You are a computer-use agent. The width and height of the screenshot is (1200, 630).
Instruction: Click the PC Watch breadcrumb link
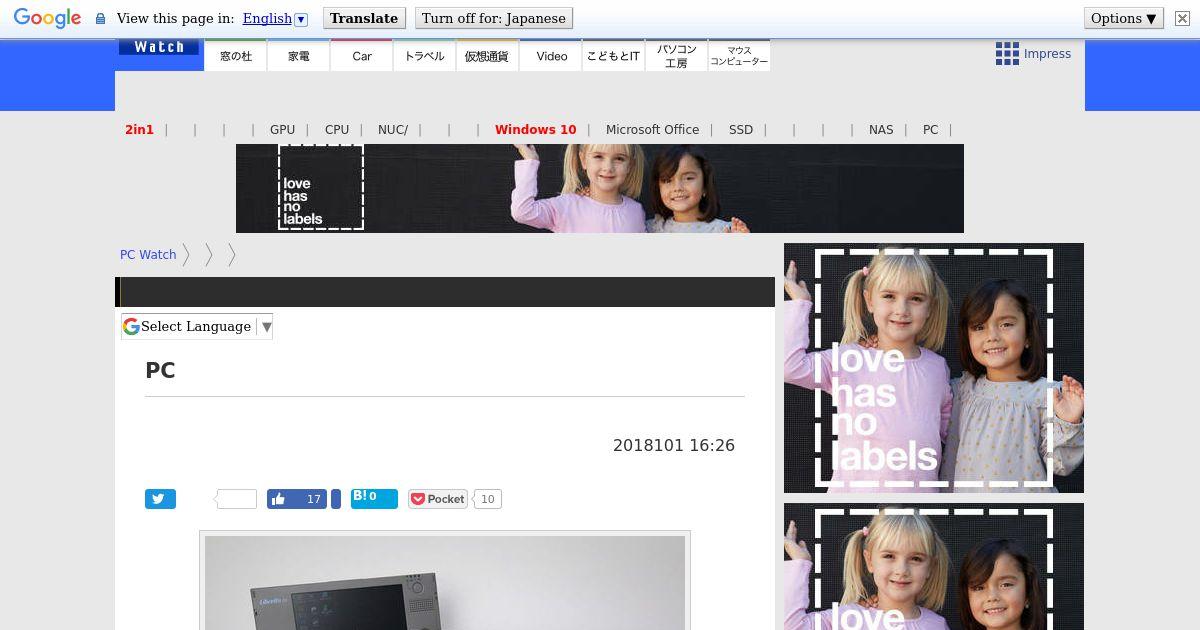coord(148,255)
